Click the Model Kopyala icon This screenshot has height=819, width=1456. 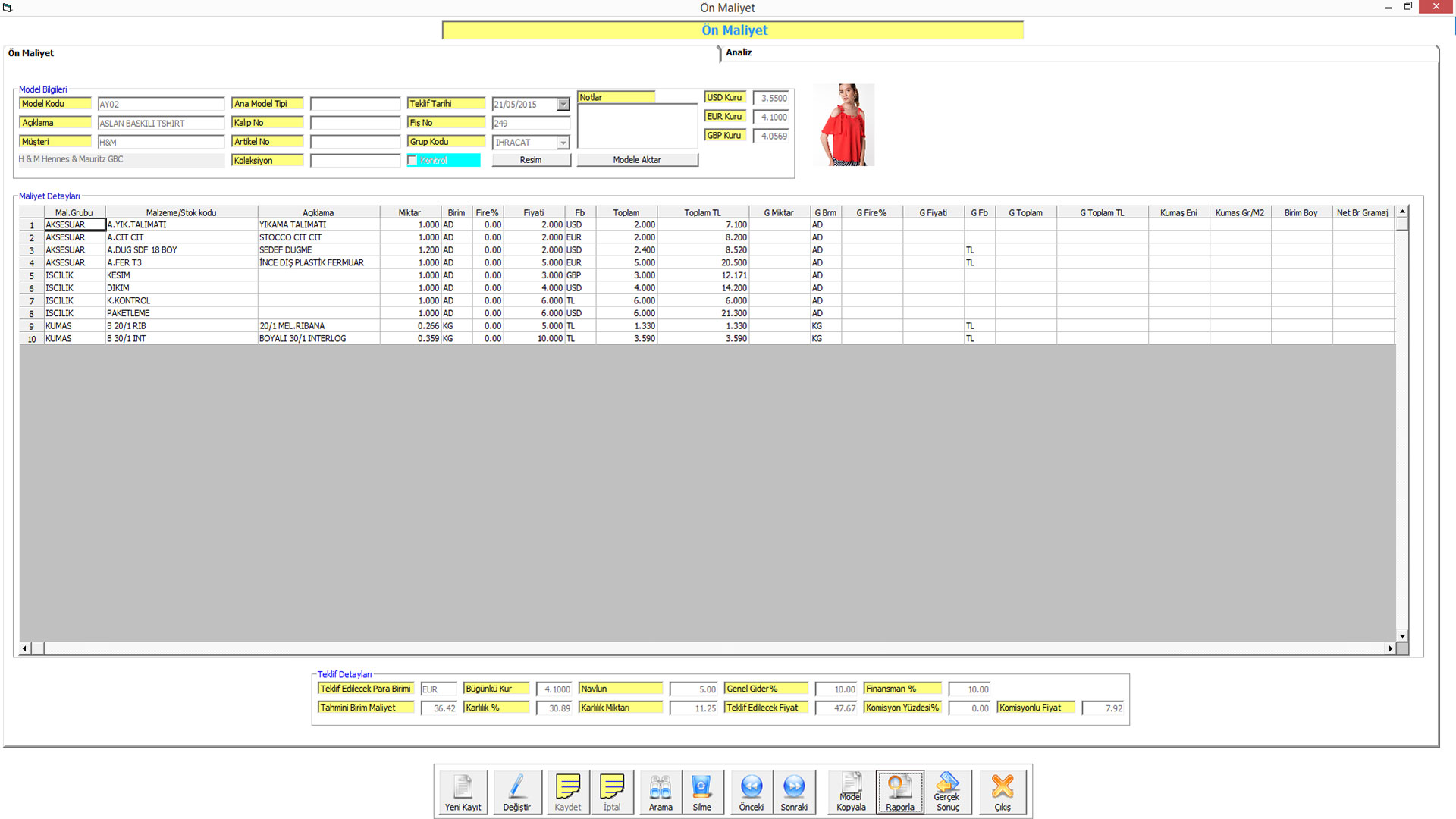851,792
